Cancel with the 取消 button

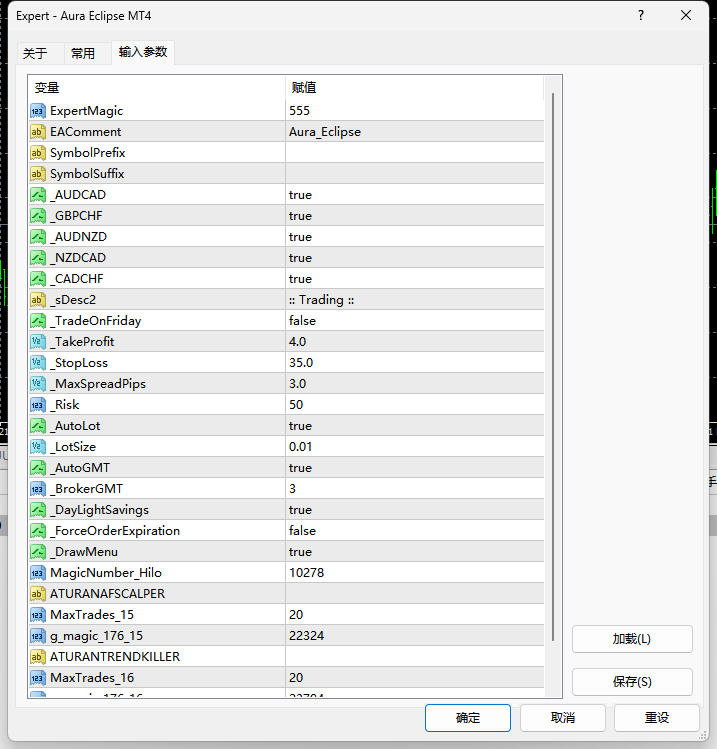click(x=563, y=717)
